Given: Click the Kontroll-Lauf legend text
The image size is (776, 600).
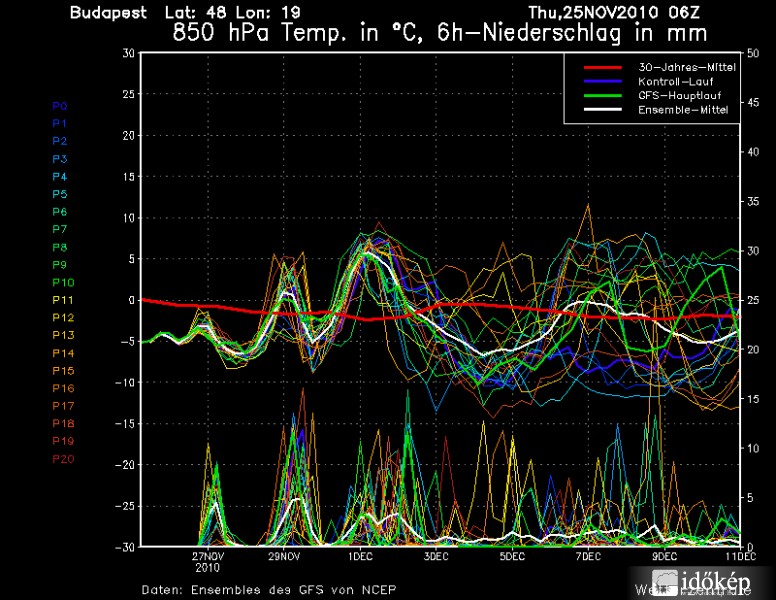Looking at the screenshot, I should (676, 82).
